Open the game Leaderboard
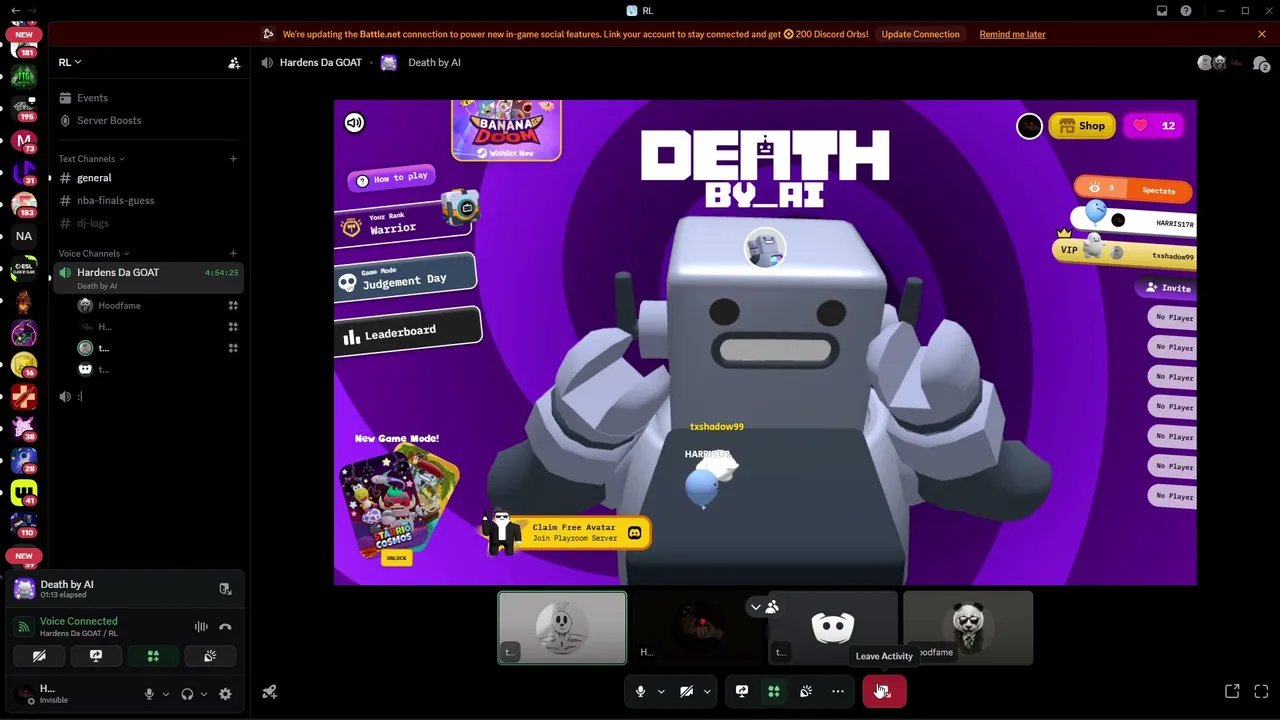 tap(407, 333)
